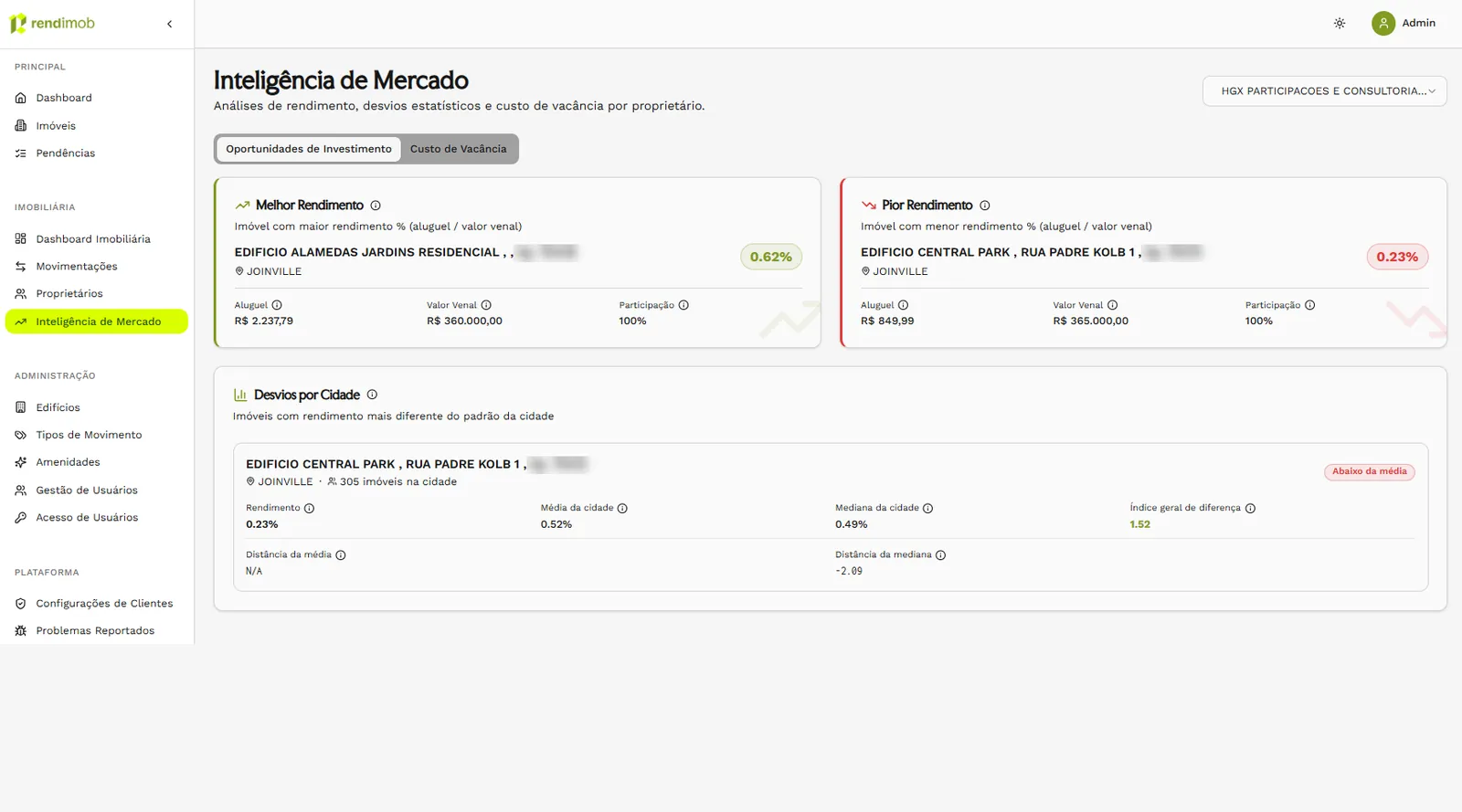Click Amenidades sparkle icon in sidebar
This screenshot has height=812, width=1462.
pos(20,462)
